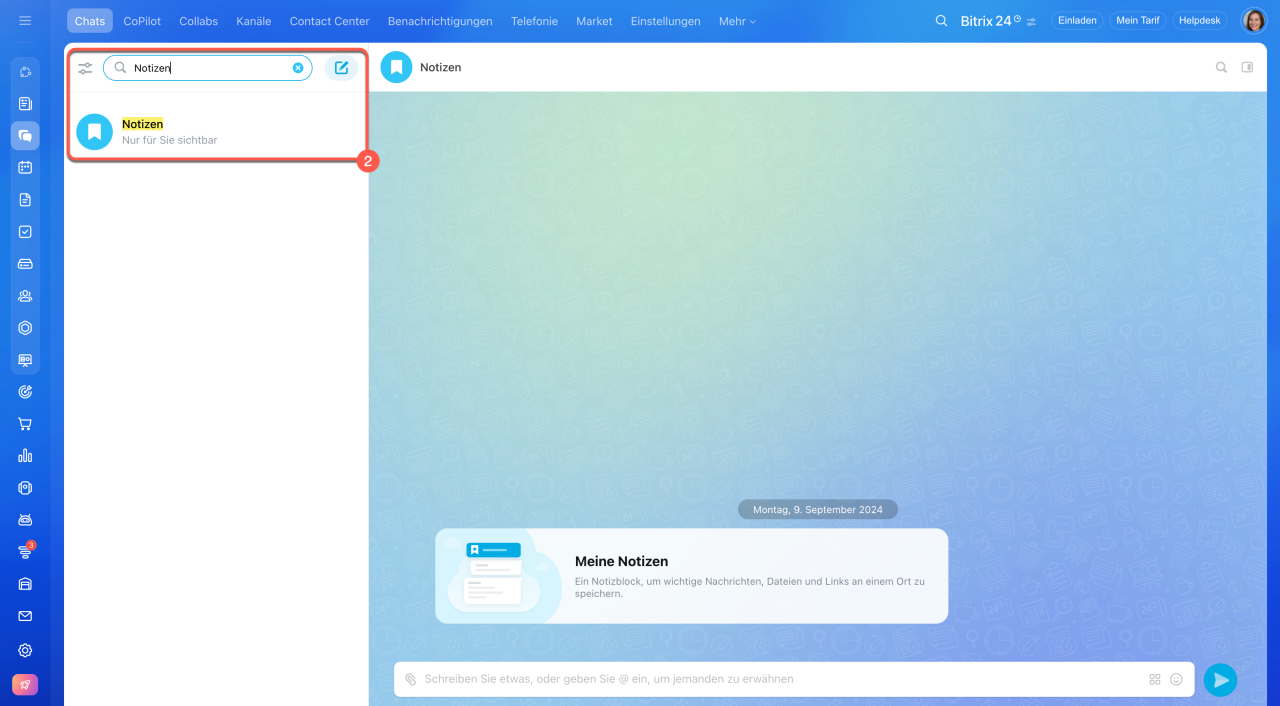
Task: Open the Benachrichtigungen tab
Action: coord(440,21)
